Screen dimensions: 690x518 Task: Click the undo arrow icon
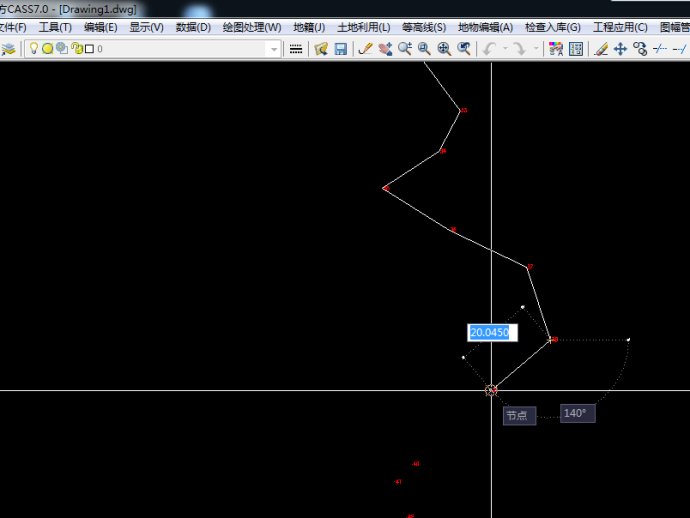pos(489,48)
